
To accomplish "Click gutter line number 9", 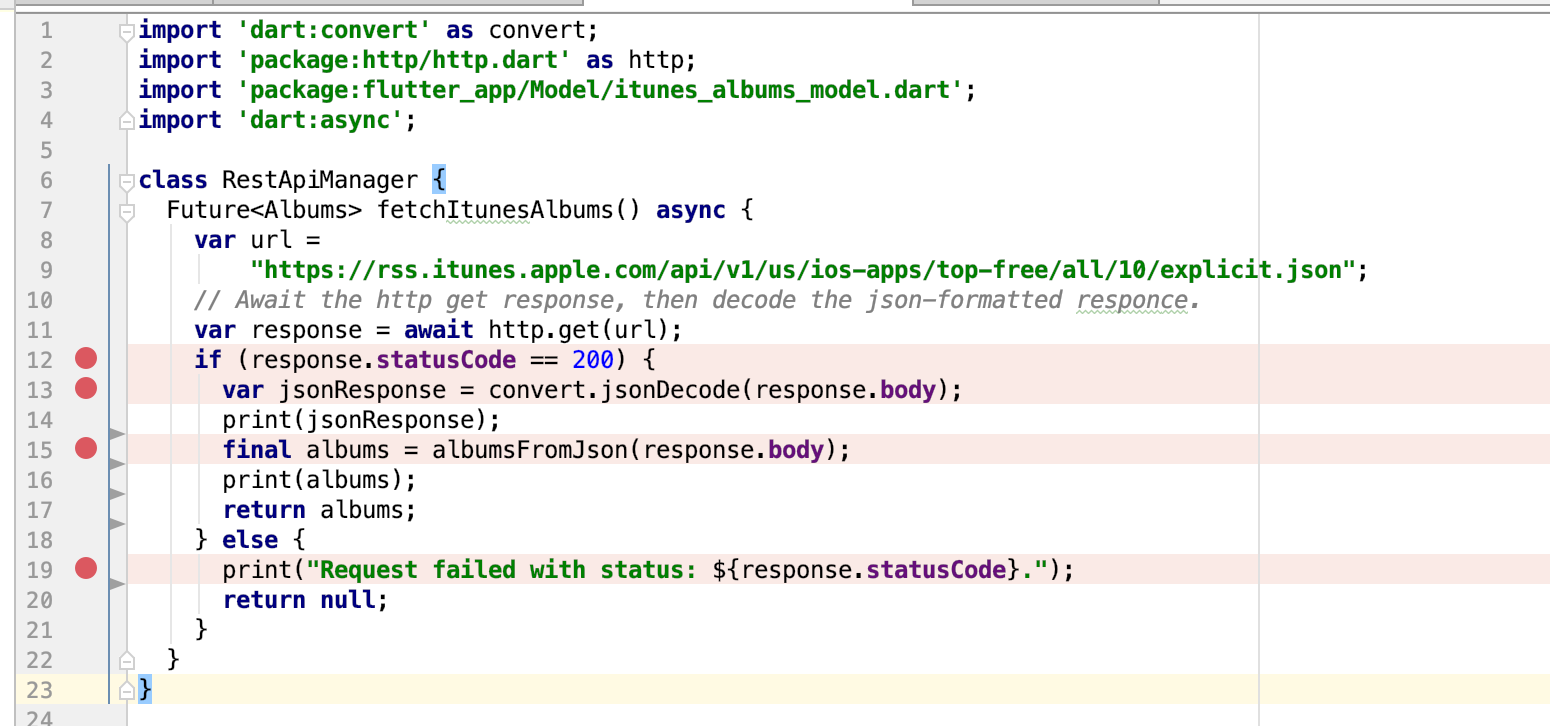I will [x=45, y=270].
